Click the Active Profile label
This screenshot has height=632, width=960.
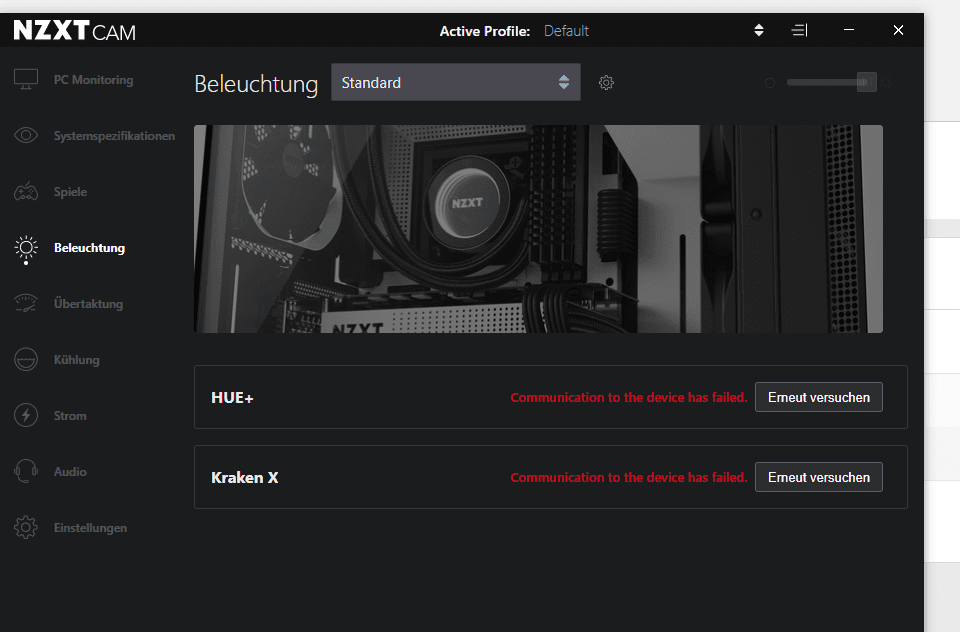tap(484, 31)
